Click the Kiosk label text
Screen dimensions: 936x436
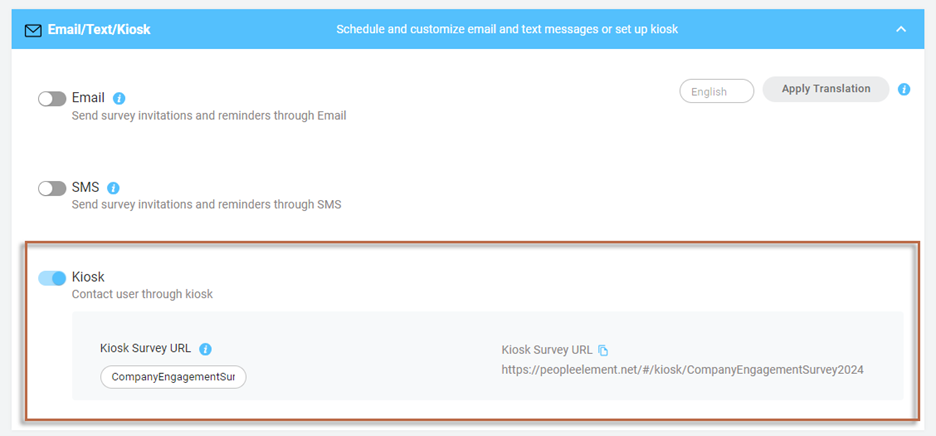[x=88, y=277]
